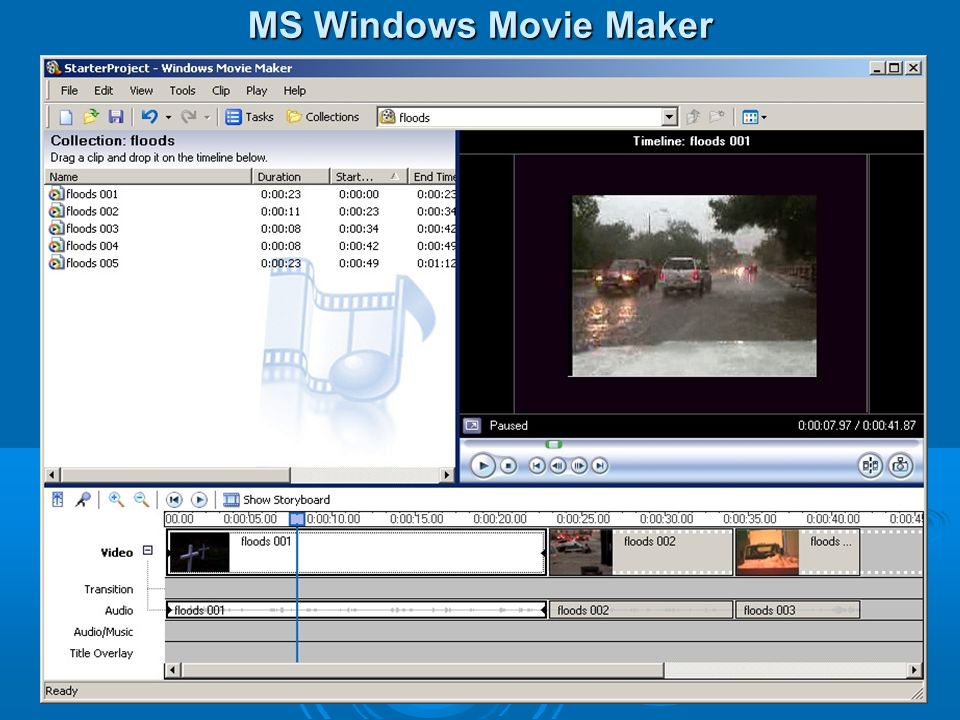Click the collection pane scroll left arrow

click(x=52, y=474)
